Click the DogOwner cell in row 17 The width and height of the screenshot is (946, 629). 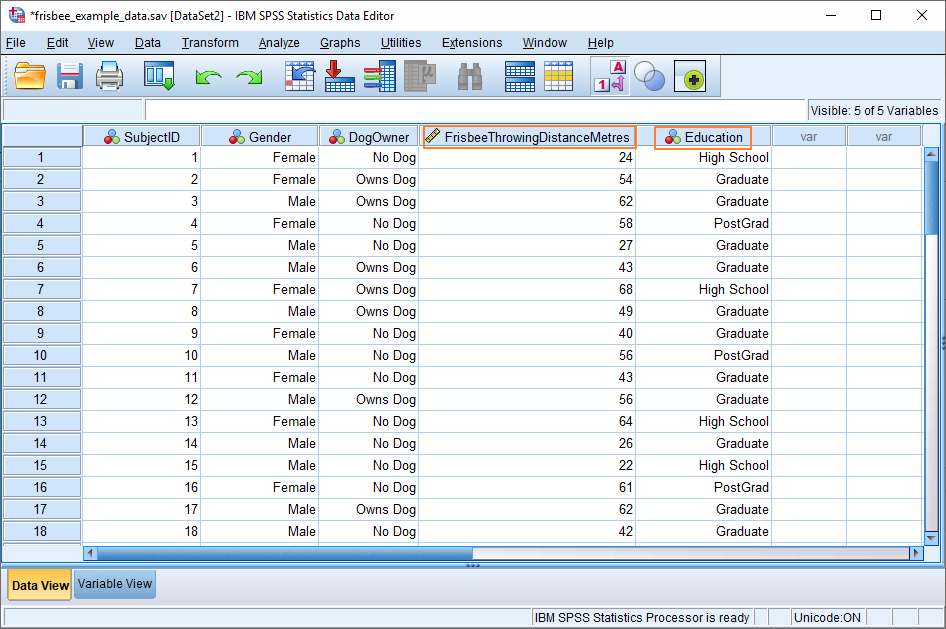coord(369,510)
